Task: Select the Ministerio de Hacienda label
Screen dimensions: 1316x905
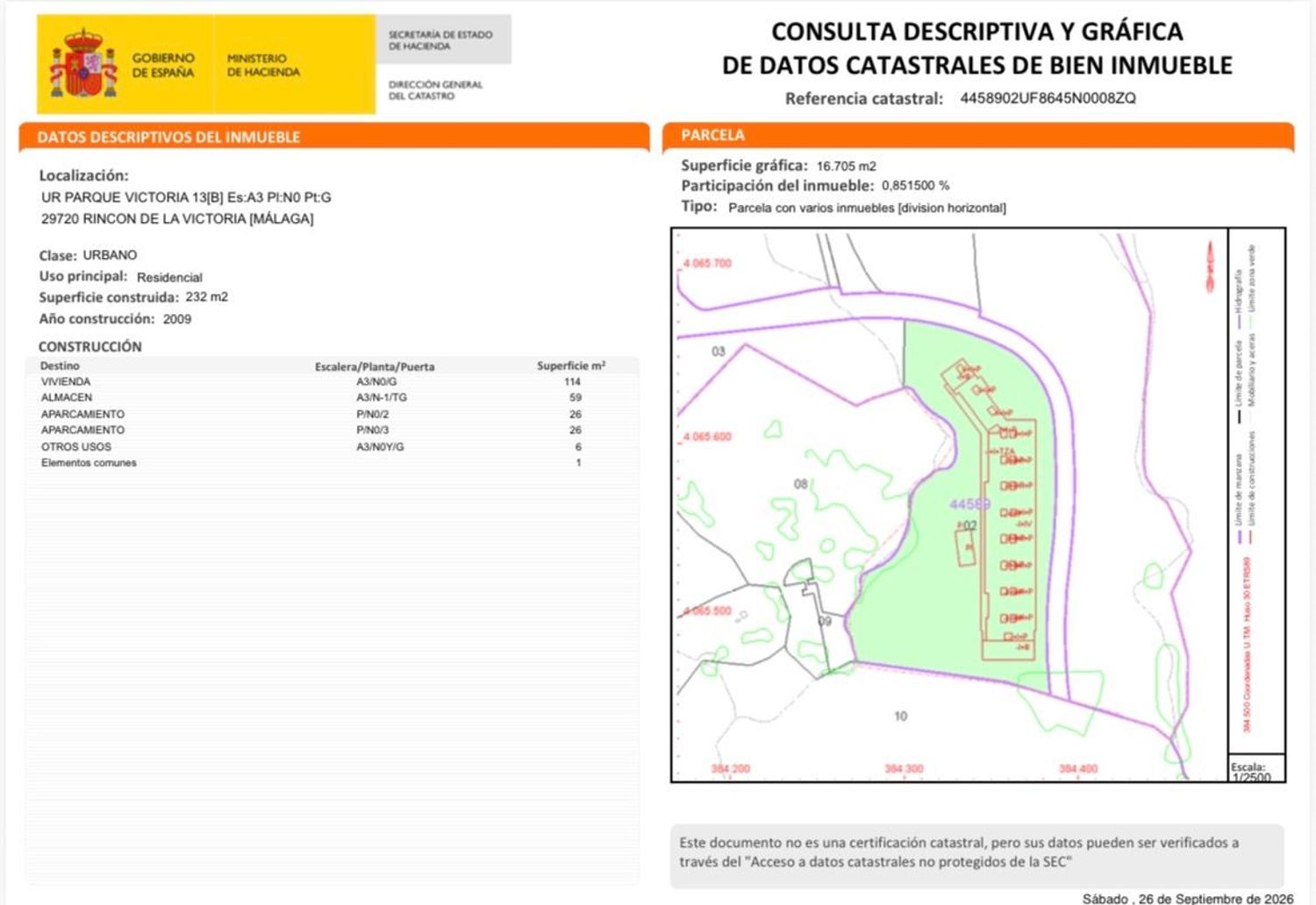Action: 263,65
